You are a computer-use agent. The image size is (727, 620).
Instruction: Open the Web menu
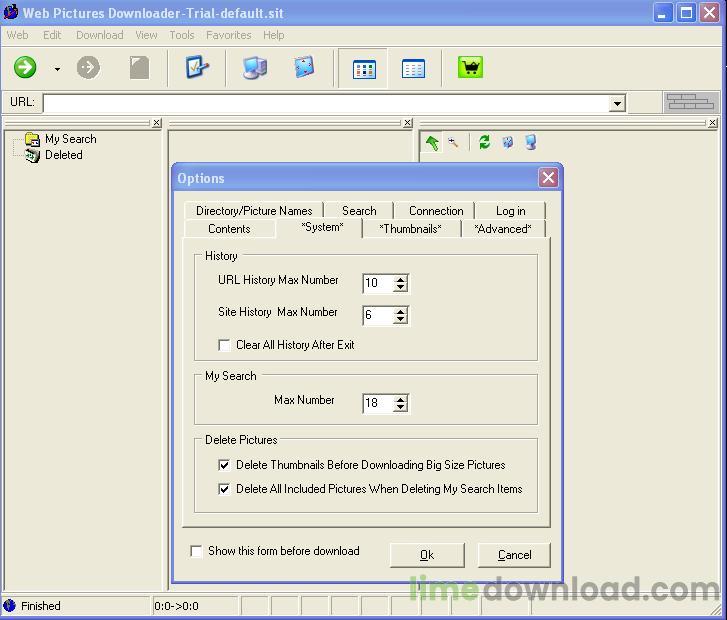[18, 35]
